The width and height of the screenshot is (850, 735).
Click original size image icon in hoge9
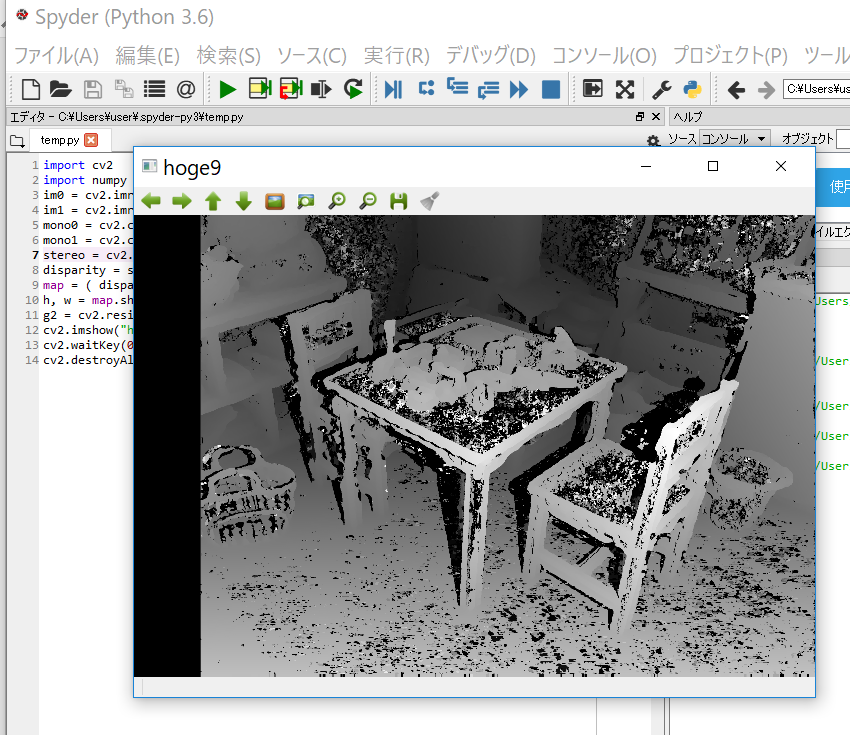(x=275, y=201)
